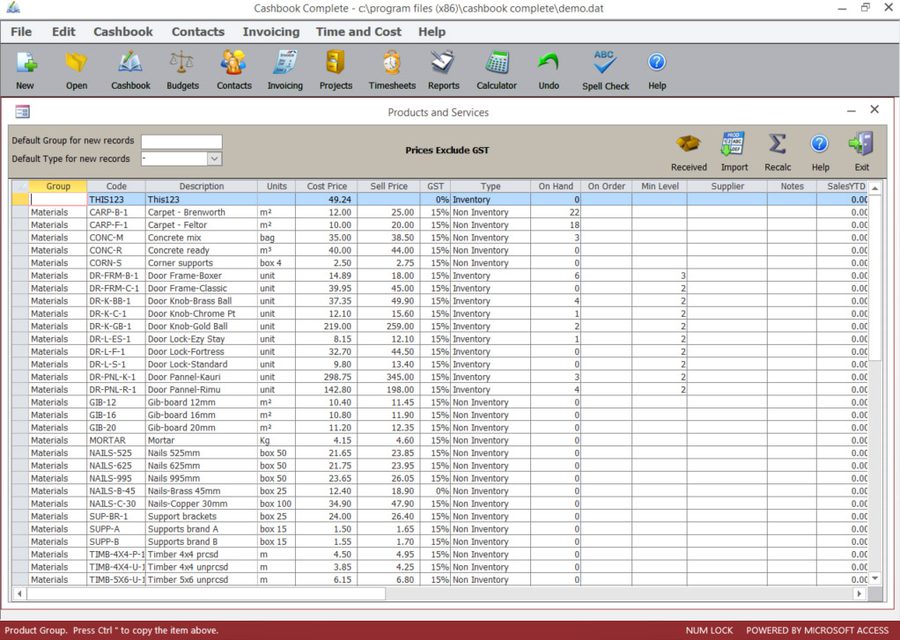Click the Default Group input field
This screenshot has height=640, width=900.
181,141
